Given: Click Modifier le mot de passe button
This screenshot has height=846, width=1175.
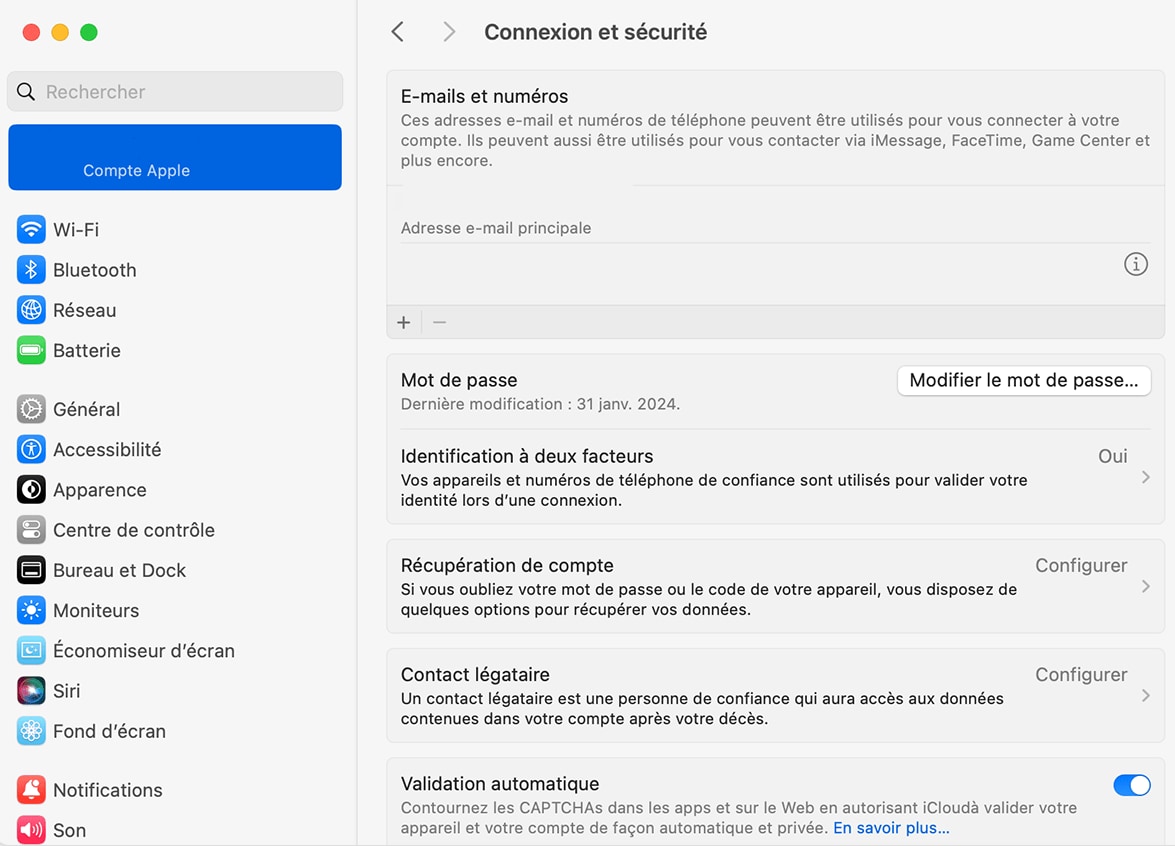Looking at the screenshot, I should (x=1024, y=380).
